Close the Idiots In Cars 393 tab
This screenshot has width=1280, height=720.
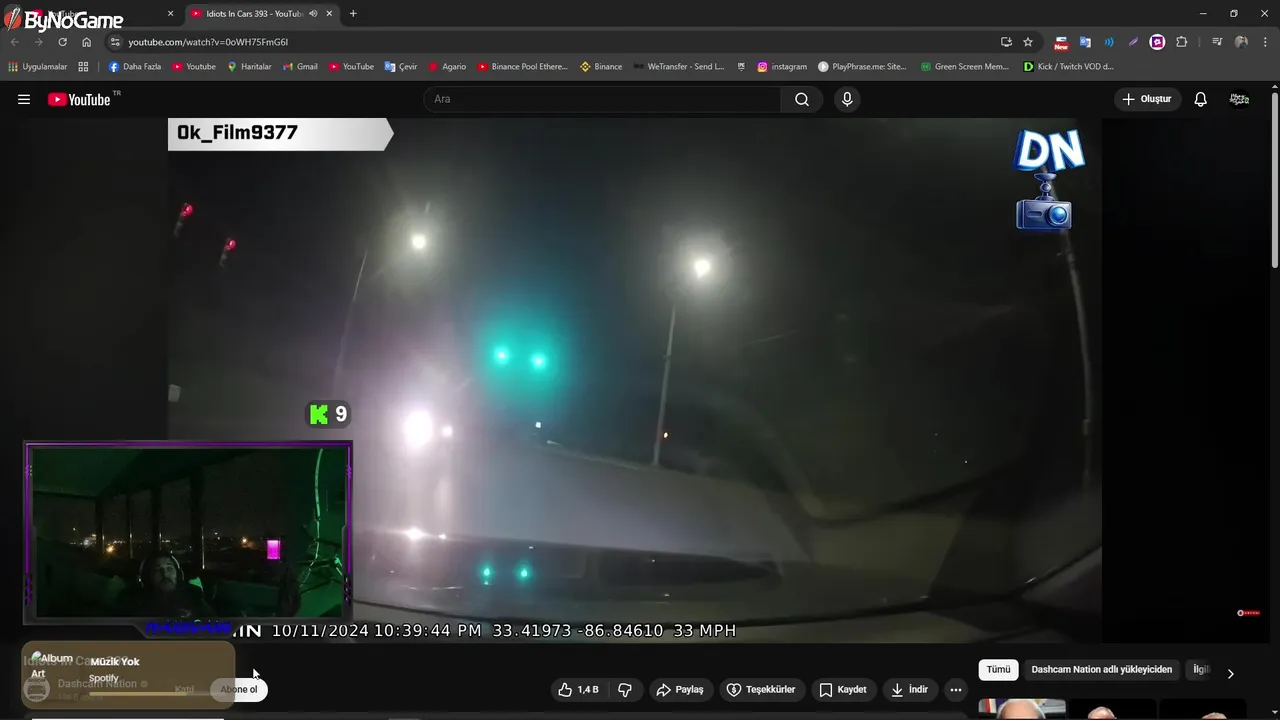coord(329,13)
